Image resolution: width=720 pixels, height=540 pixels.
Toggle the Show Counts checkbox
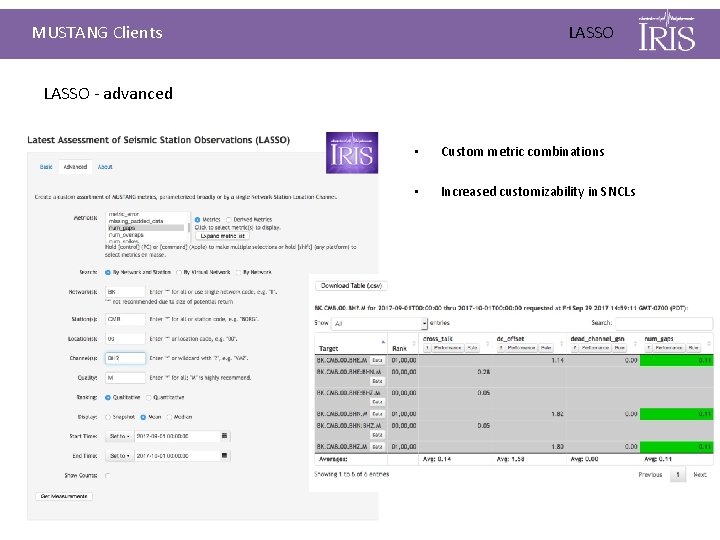pos(107,476)
